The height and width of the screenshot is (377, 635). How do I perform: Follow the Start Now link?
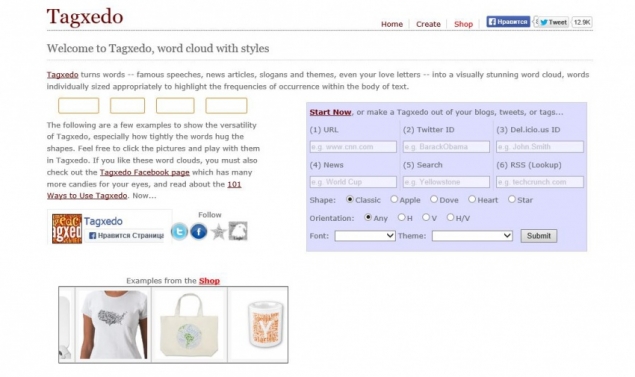pos(330,112)
